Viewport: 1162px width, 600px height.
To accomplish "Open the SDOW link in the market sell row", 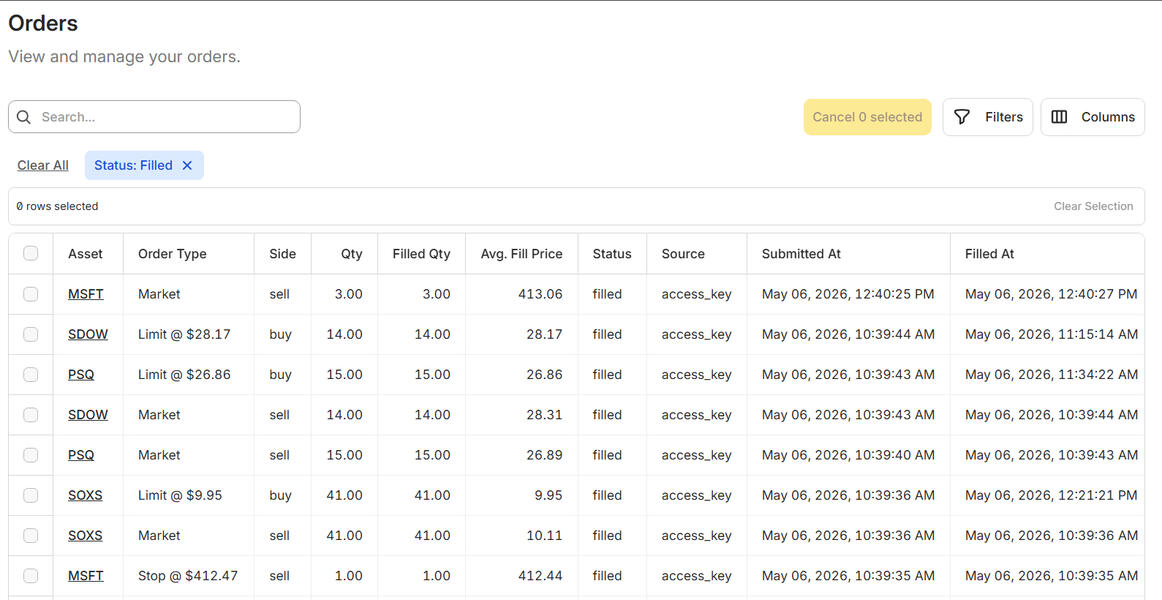I will click(x=88, y=415).
